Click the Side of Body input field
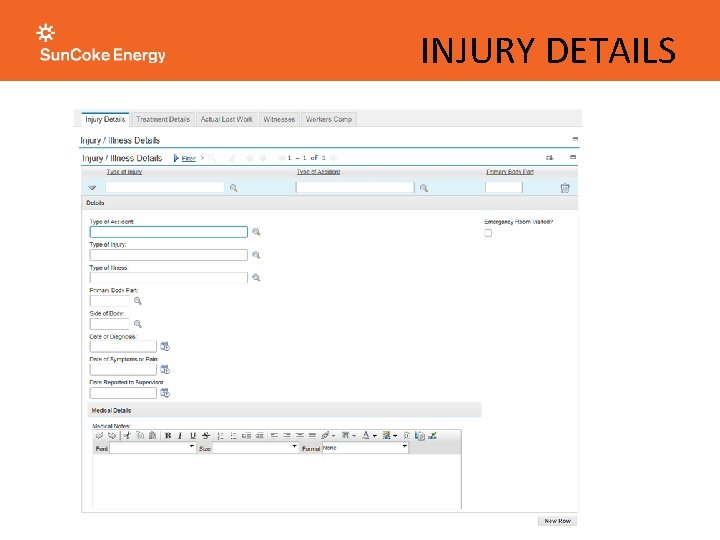The height and width of the screenshot is (540, 720). (x=110, y=324)
